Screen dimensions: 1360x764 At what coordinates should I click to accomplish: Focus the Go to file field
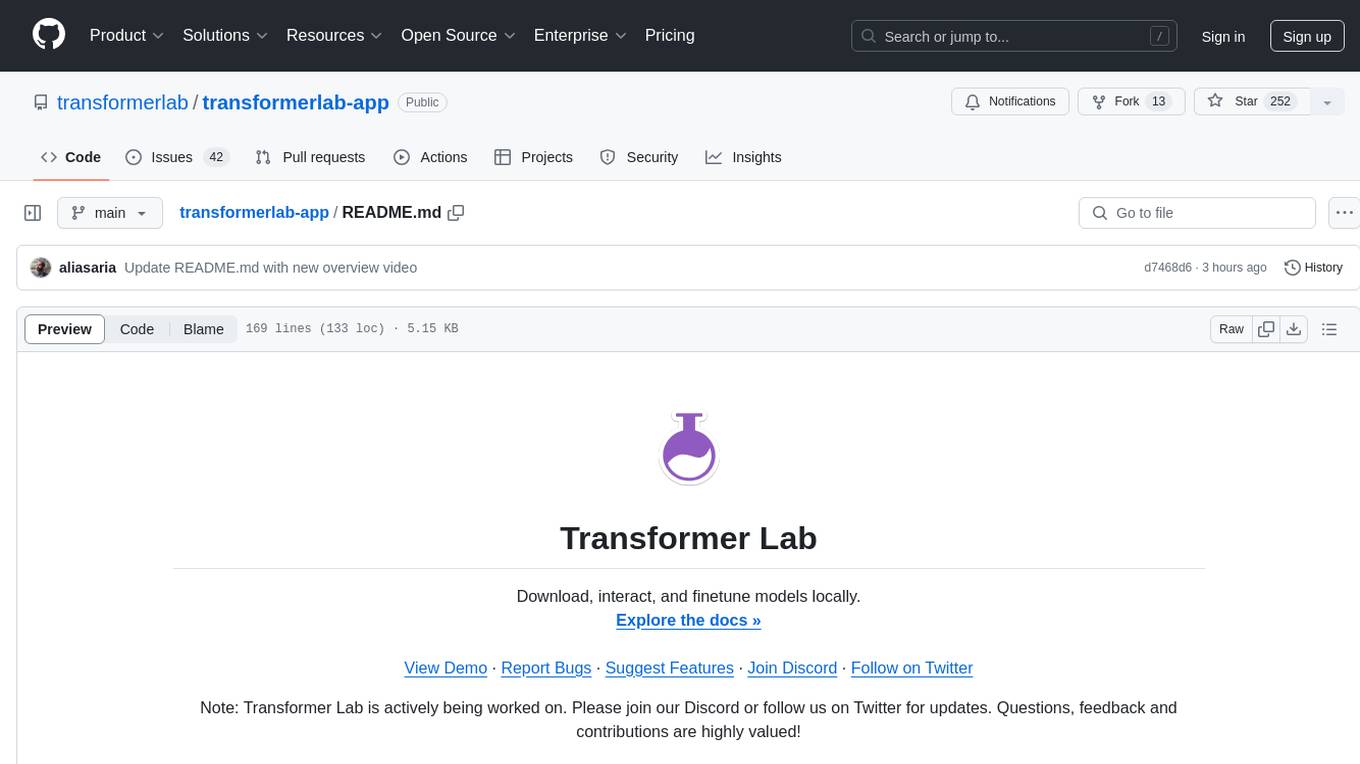pyautogui.click(x=1197, y=213)
